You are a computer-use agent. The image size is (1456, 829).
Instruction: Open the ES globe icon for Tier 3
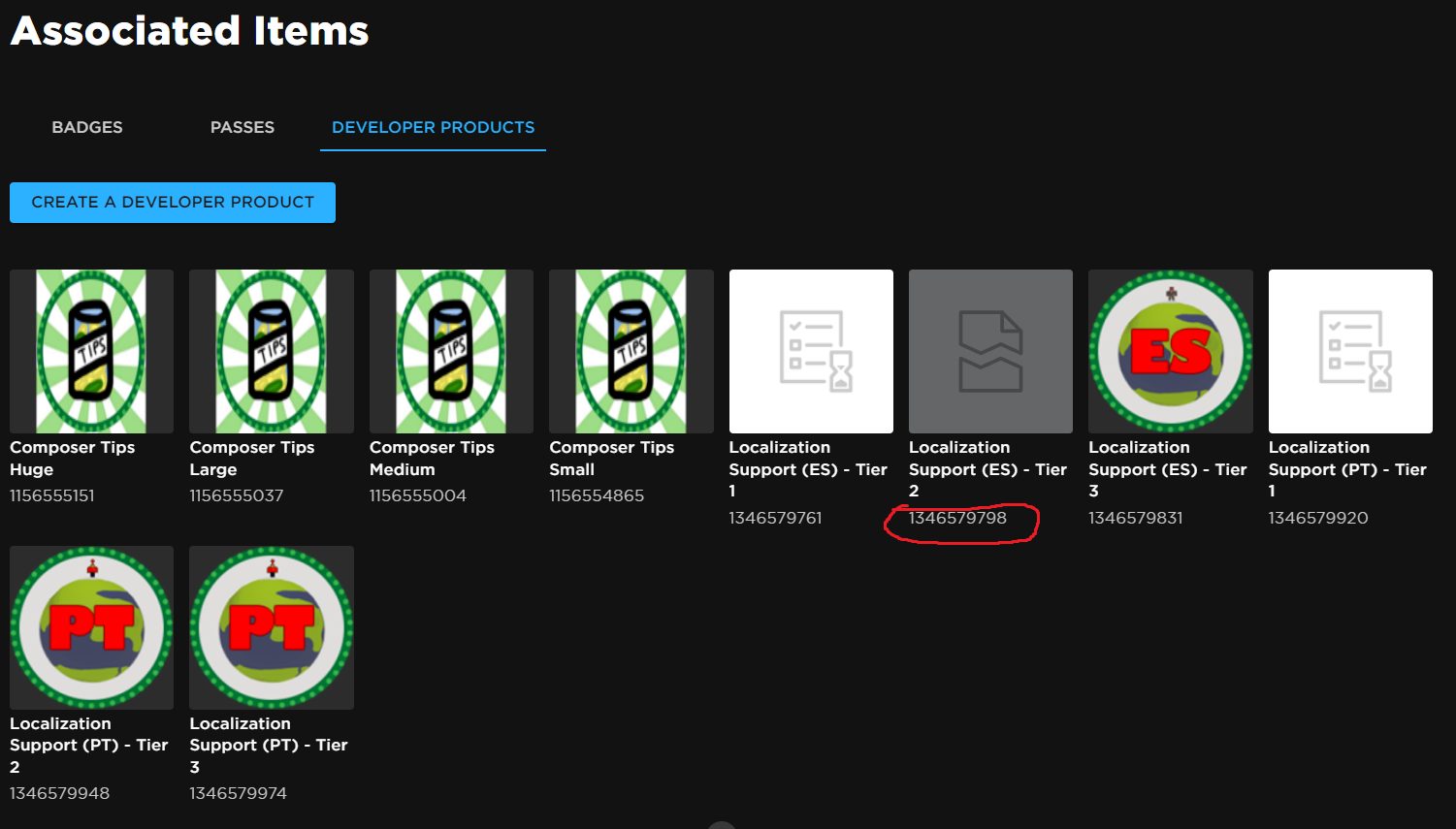coord(1170,350)
